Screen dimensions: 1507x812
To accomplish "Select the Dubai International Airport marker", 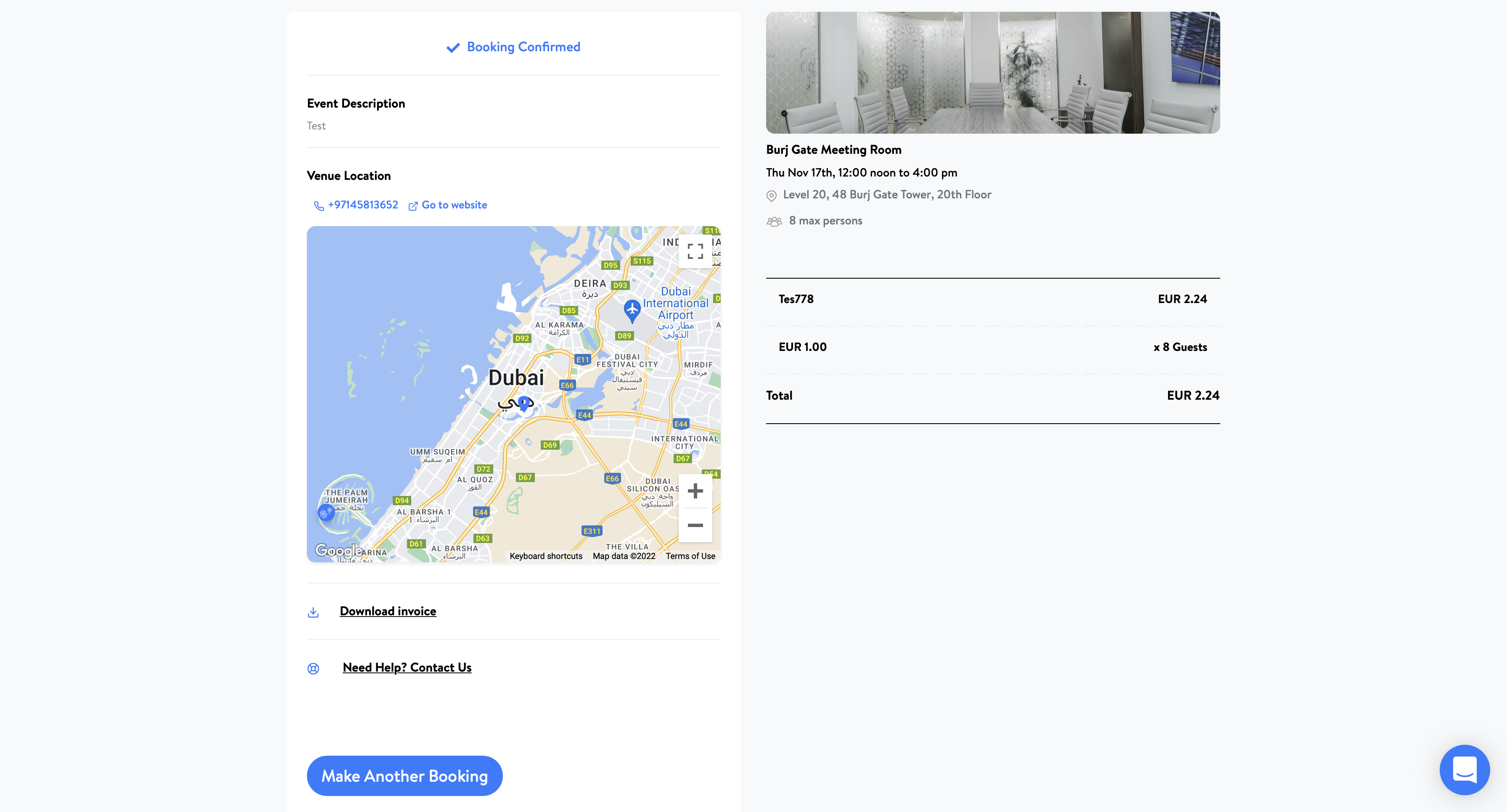I will tap(632, 310).
